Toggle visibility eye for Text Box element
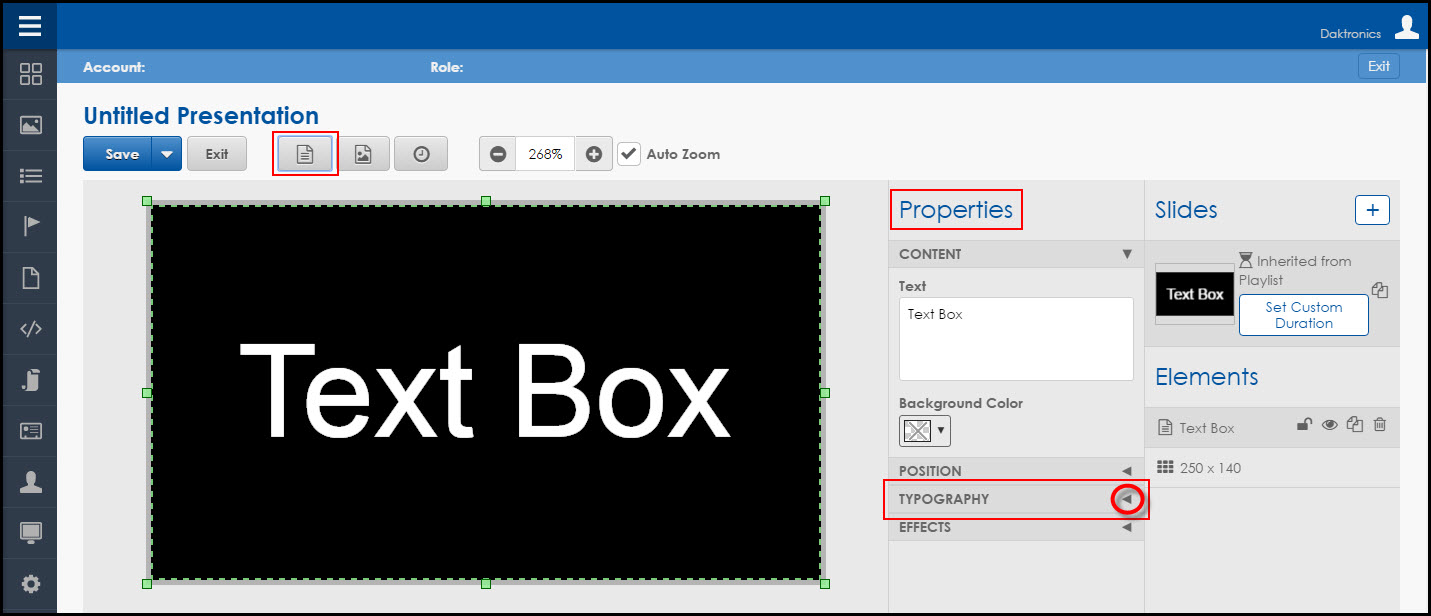This screenshot has width=1431, height=616. 1330,425
